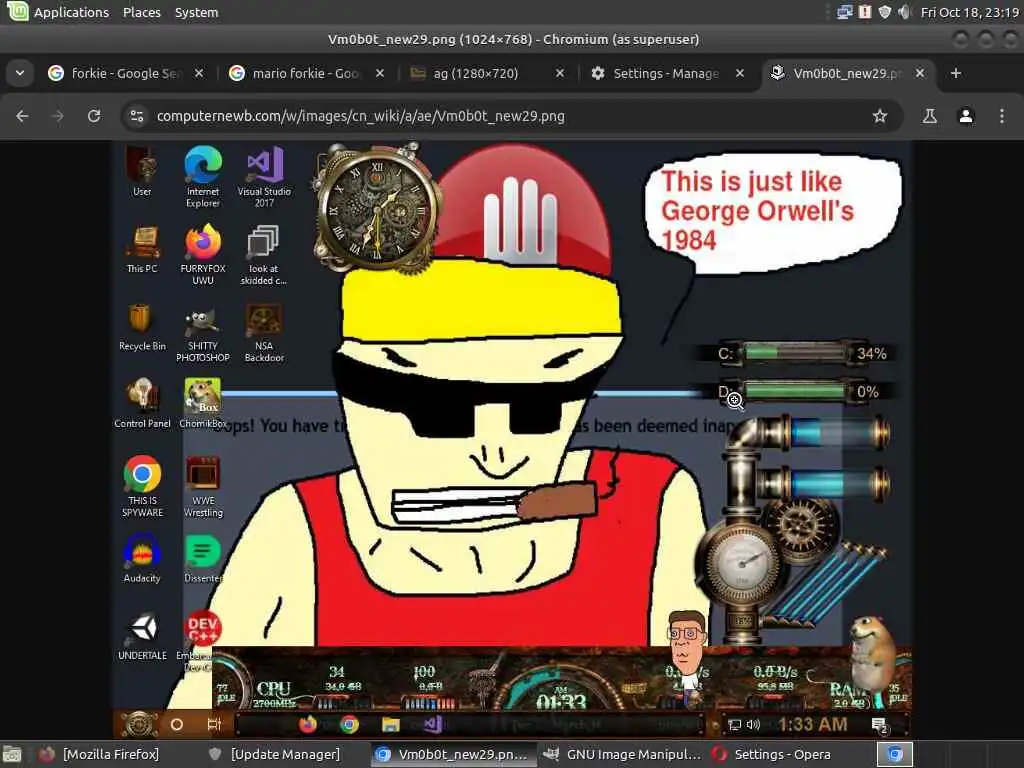Click the NSA Backdoor icon in picture

click(264, 332)
